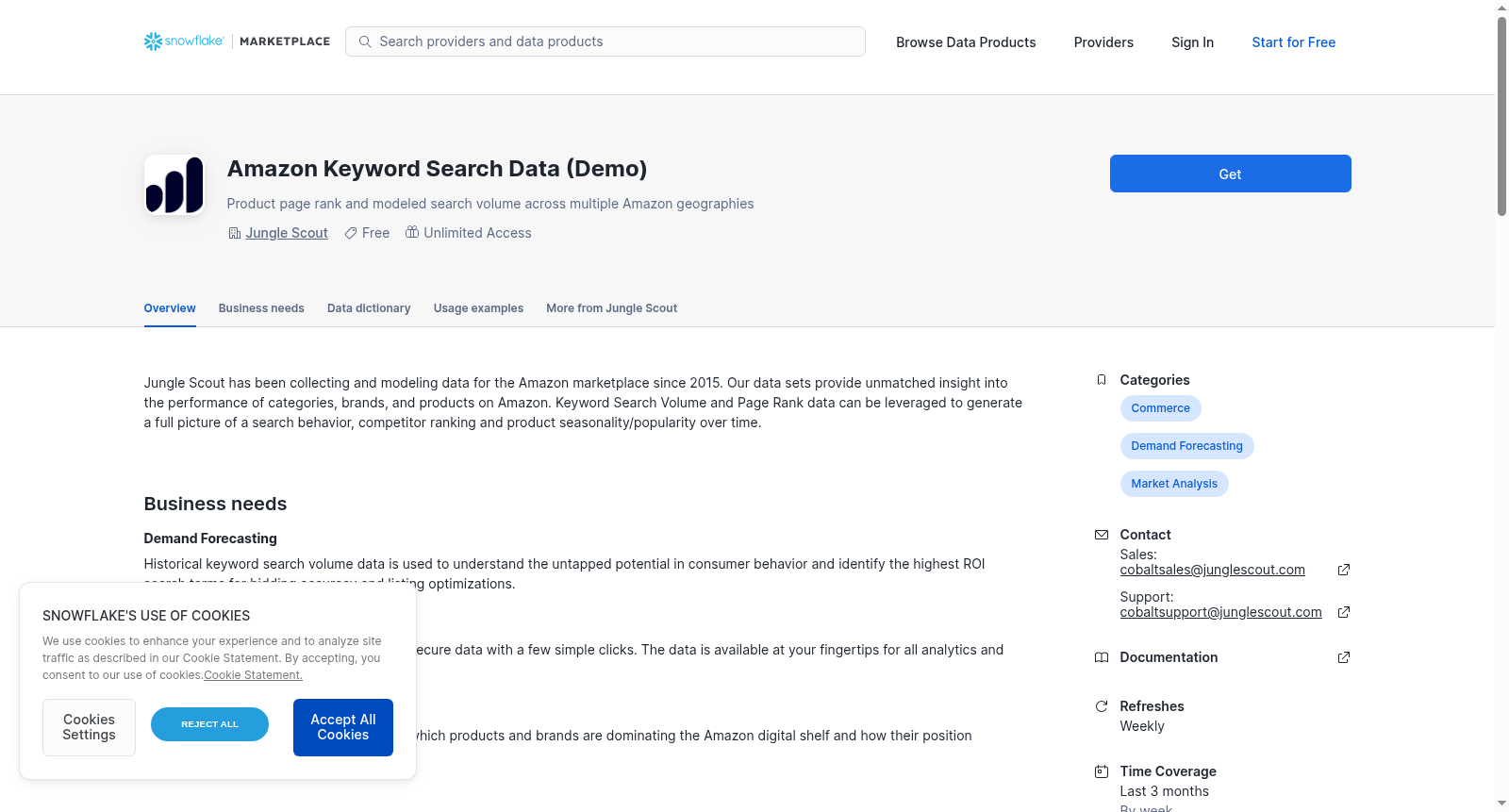Open support email external link icon
Image resolution: width=1509 pixels, height=812 pixels.
1344,612
